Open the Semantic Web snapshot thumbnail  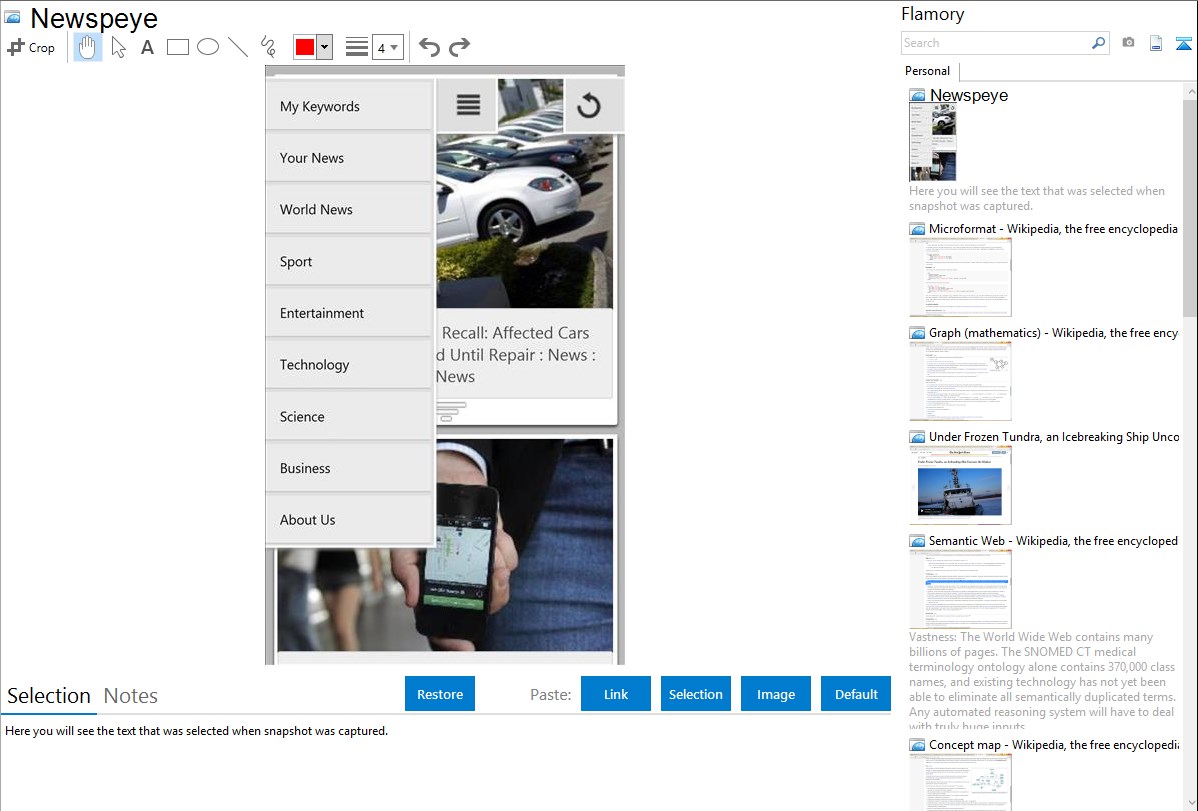pyautogui.click(x=960, y=588)
